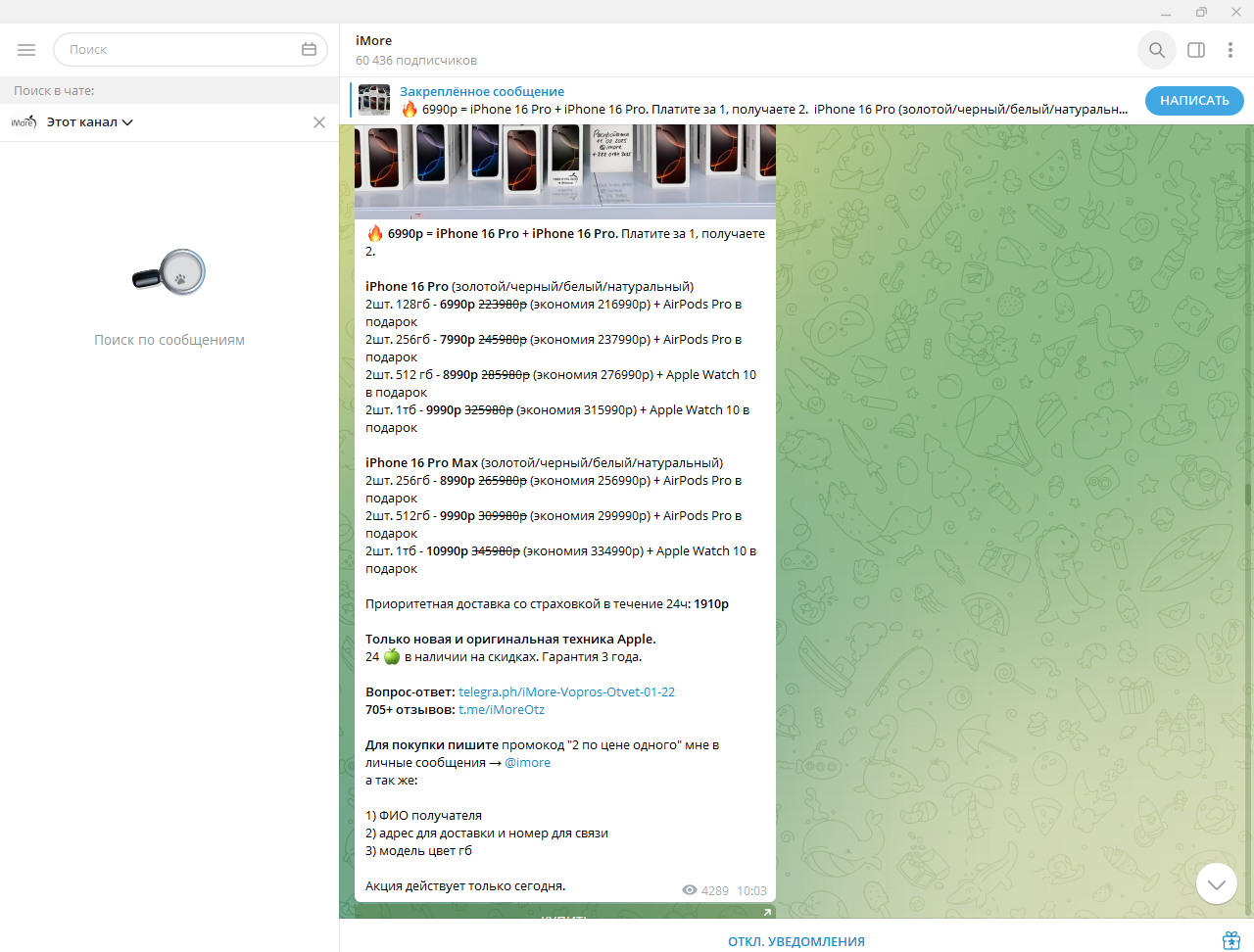Viewport: 1254px width, 952px height.
Task: Click the iMore channel title header
Action: (x=373, y=41)
